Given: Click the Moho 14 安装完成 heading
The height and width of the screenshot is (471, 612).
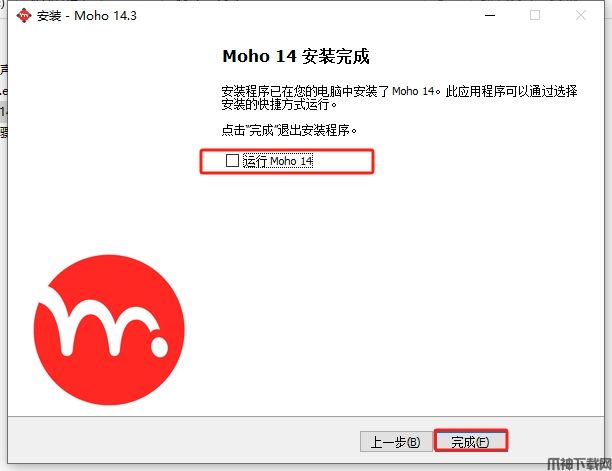Looking at the screenshot, I should click(x=296, y=56).
